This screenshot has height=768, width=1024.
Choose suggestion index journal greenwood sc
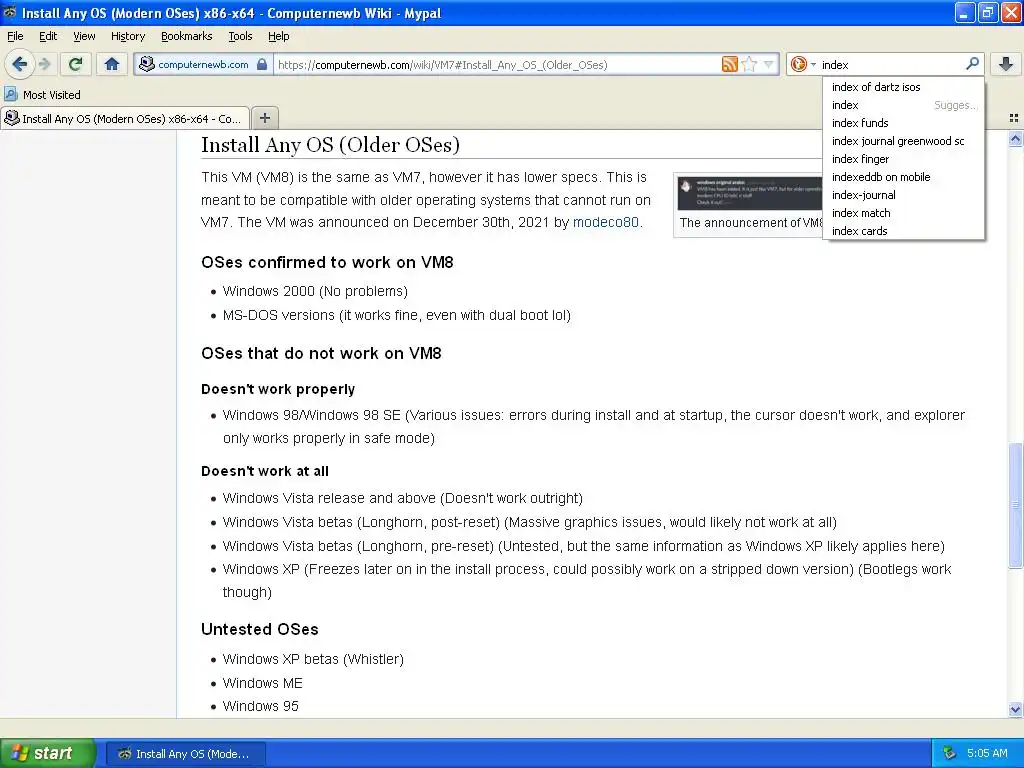click(904, 141)
